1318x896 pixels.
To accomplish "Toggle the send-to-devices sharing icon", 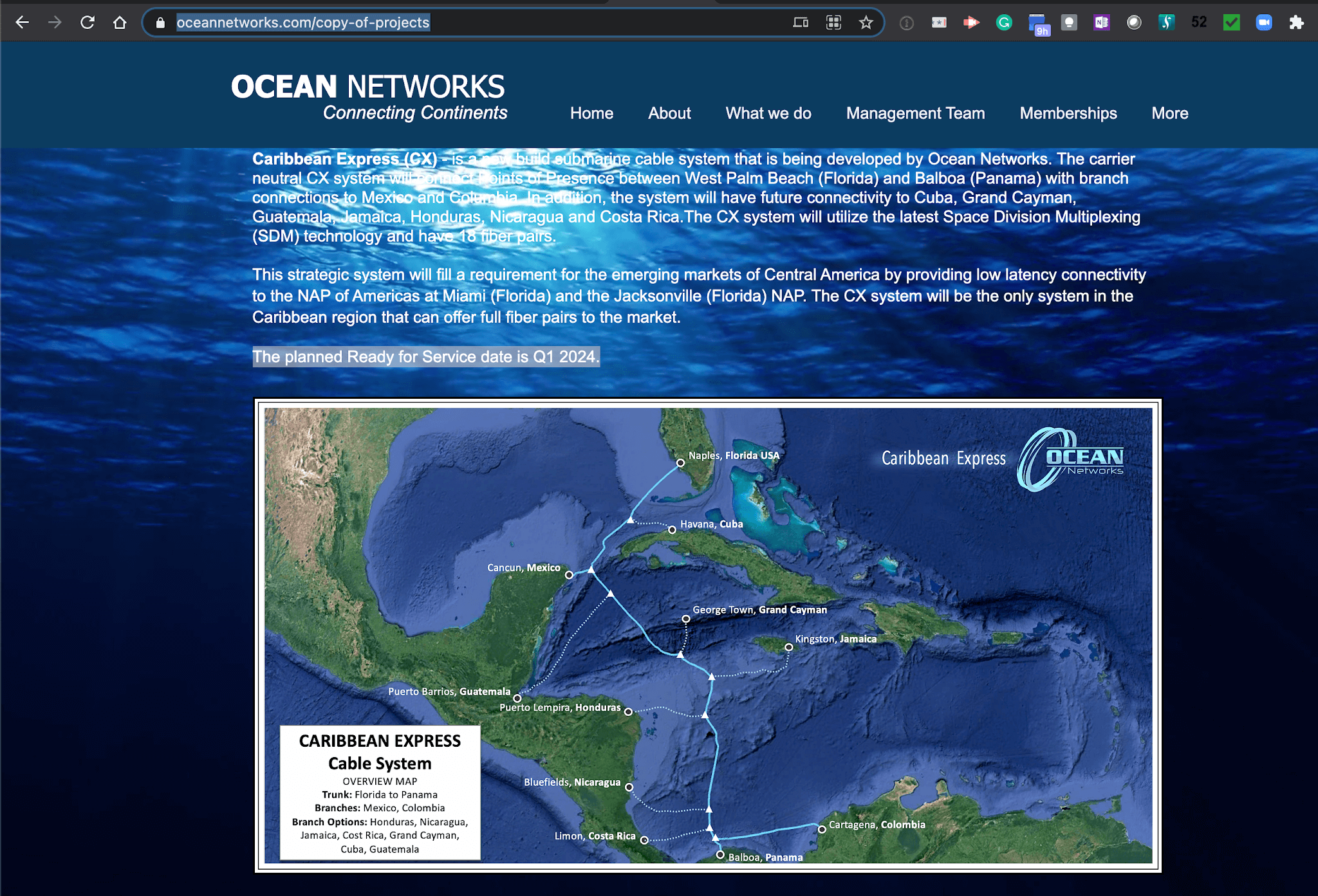I will point(800,22).
